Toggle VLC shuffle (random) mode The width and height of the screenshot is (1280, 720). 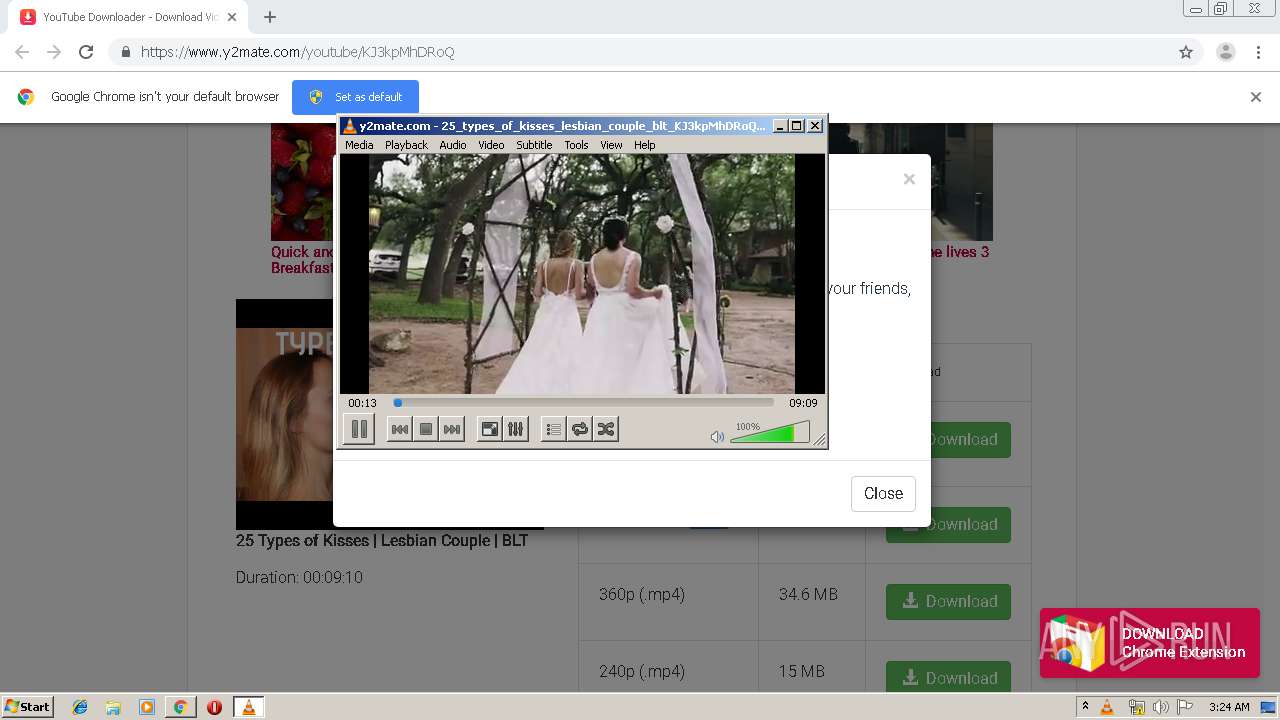pyautogui.click(x=605, y=429)
